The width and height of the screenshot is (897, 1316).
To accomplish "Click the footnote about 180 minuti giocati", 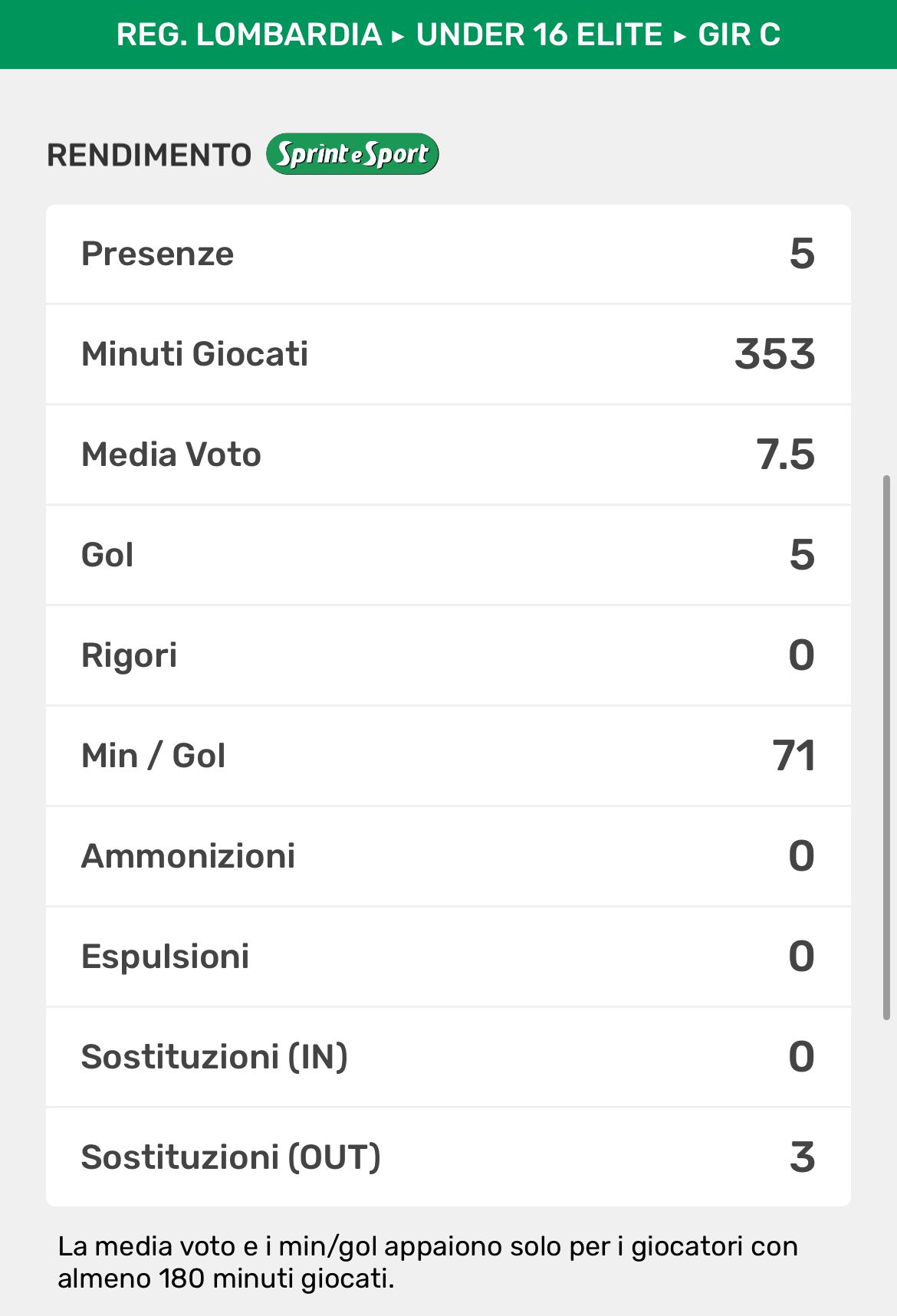I will point(428,1262).
